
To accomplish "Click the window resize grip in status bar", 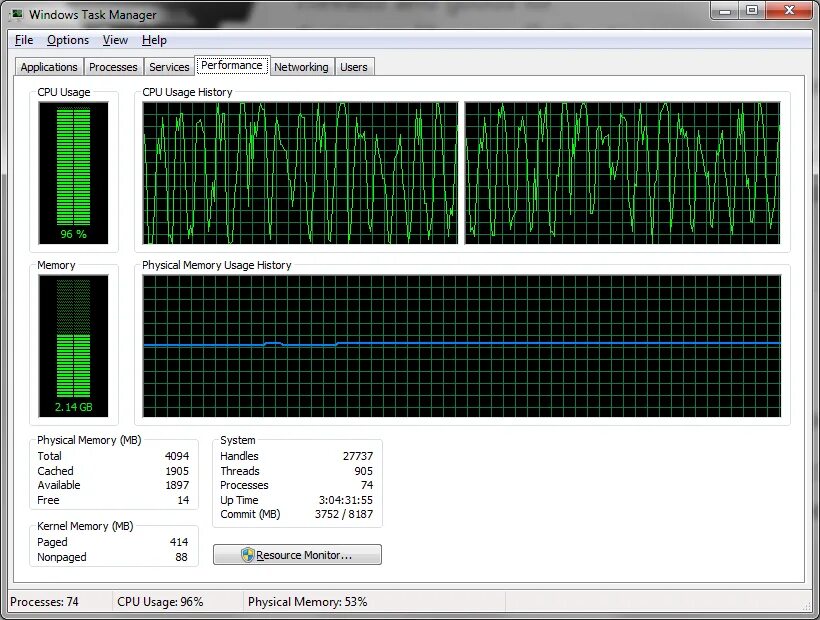I will coord(806,606).
